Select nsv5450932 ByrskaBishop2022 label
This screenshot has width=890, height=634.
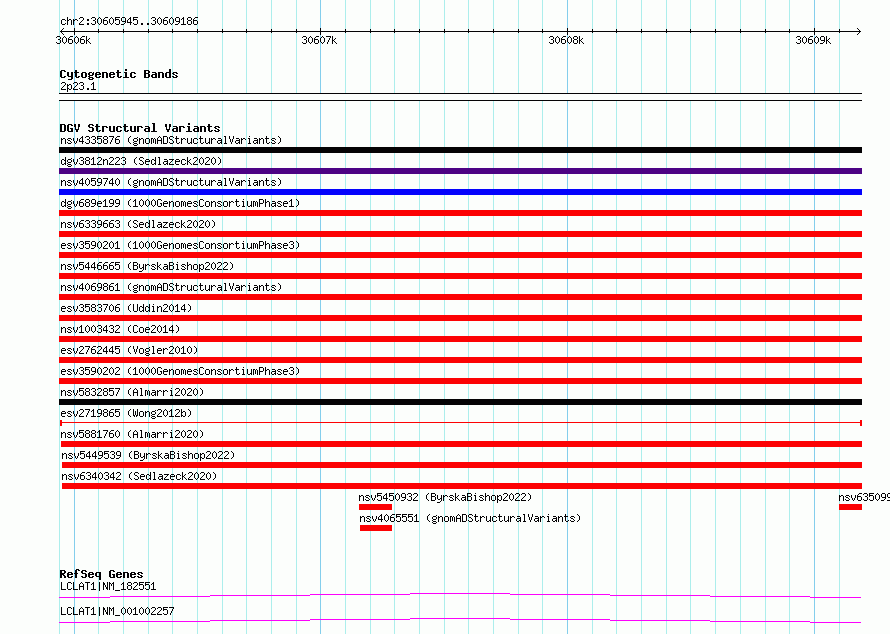tap(445, 497)
